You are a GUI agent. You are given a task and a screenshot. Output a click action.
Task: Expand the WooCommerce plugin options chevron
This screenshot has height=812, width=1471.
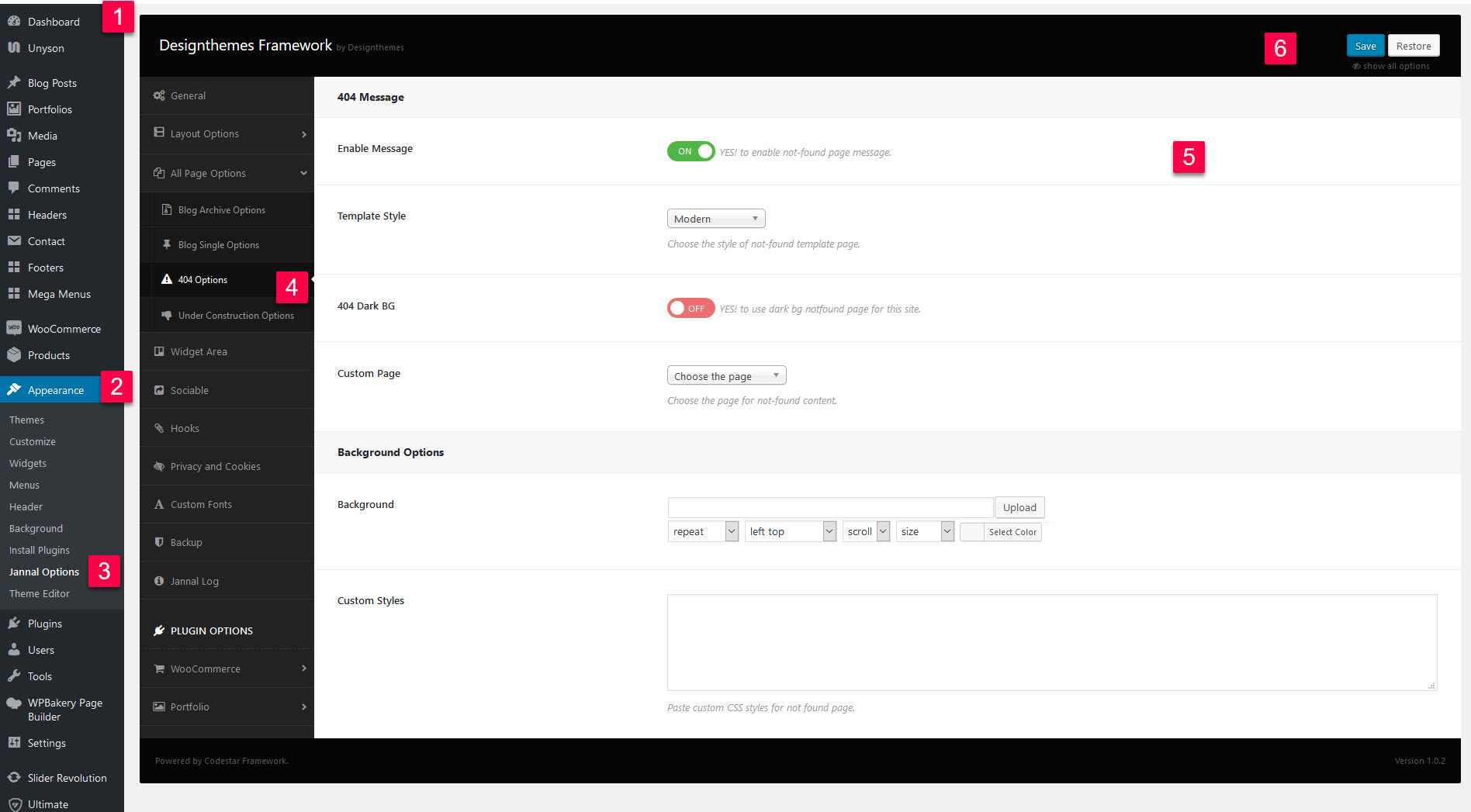[303, 668]
